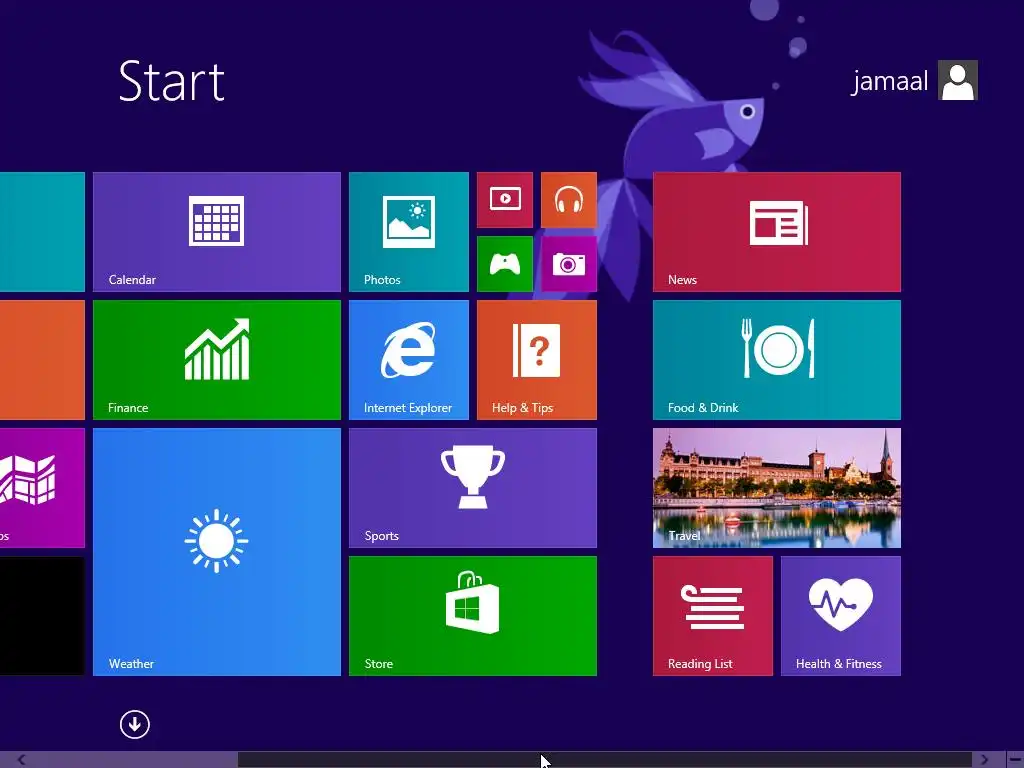This screenshot has height=768, width=1024.
Task: Click the scrollbar left arrow
Action: (21, 760)
